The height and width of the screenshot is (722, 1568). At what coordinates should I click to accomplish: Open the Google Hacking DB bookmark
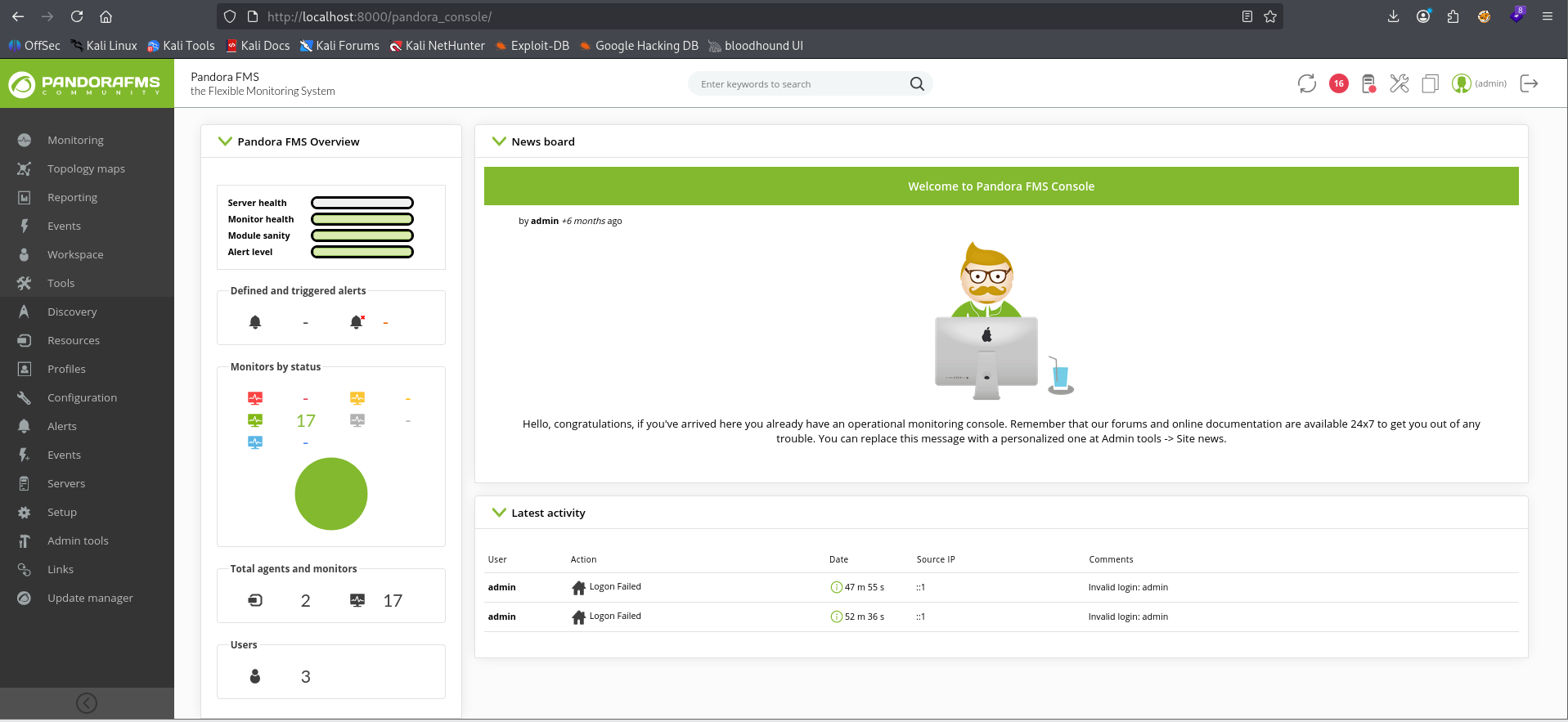639,46
